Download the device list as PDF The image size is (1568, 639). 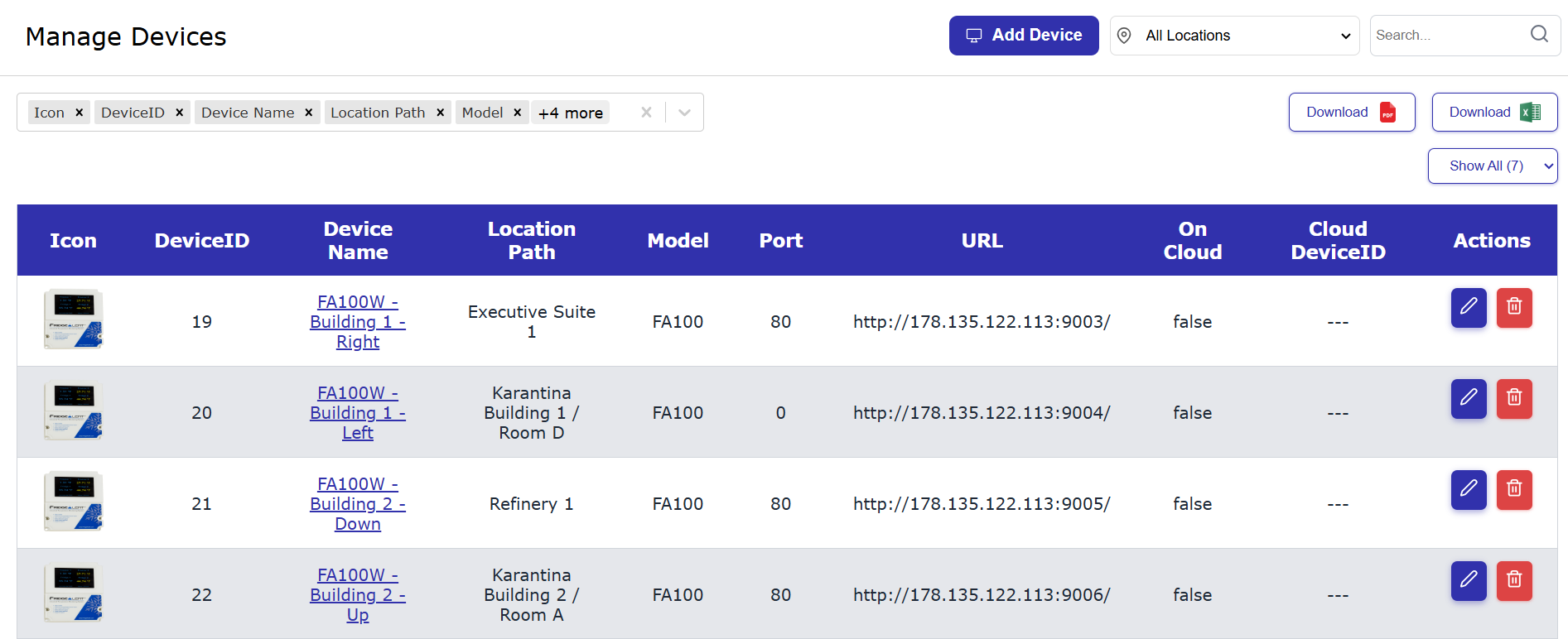pyautogui.click(x=1351, y=113)
